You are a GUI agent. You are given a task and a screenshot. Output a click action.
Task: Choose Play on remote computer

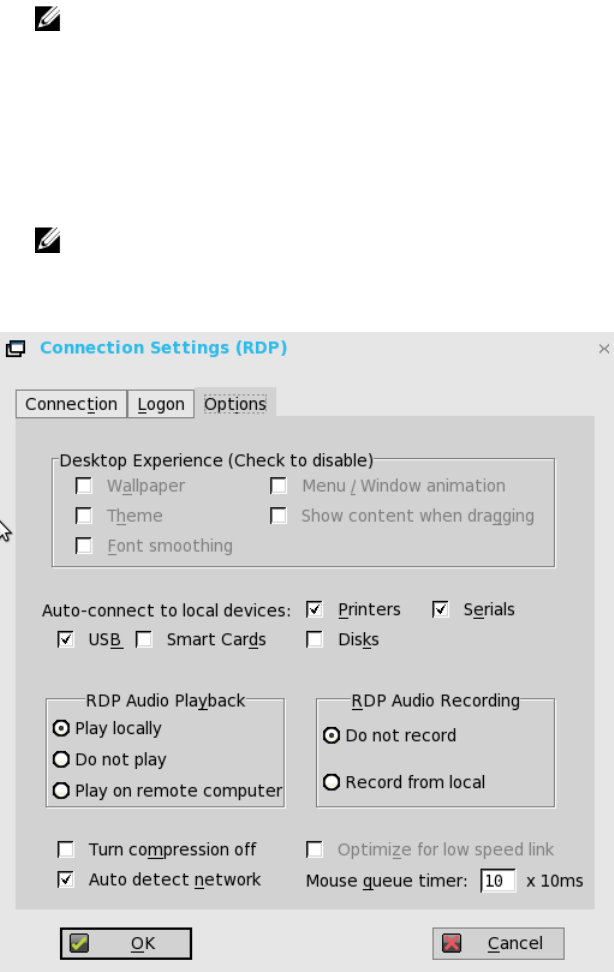[62, 791]
